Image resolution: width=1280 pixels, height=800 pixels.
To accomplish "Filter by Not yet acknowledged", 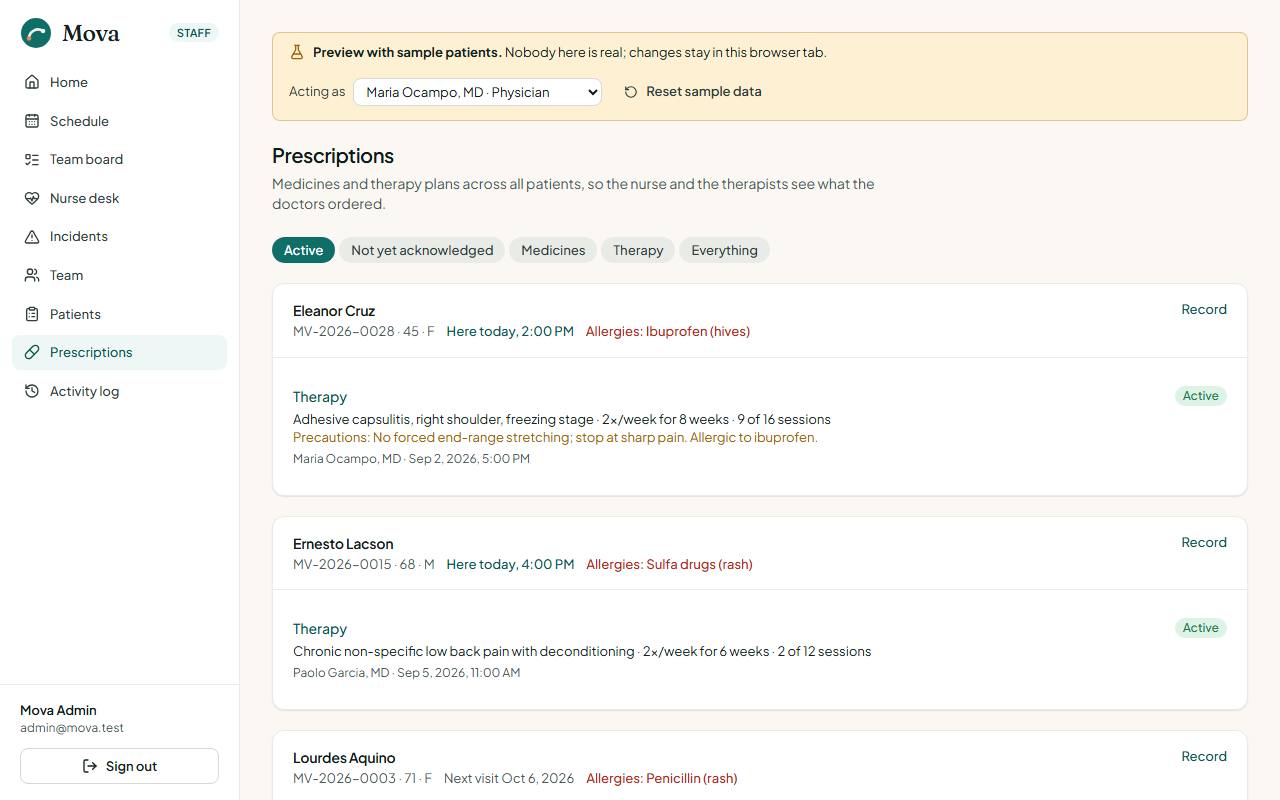I will coord(422,250).
